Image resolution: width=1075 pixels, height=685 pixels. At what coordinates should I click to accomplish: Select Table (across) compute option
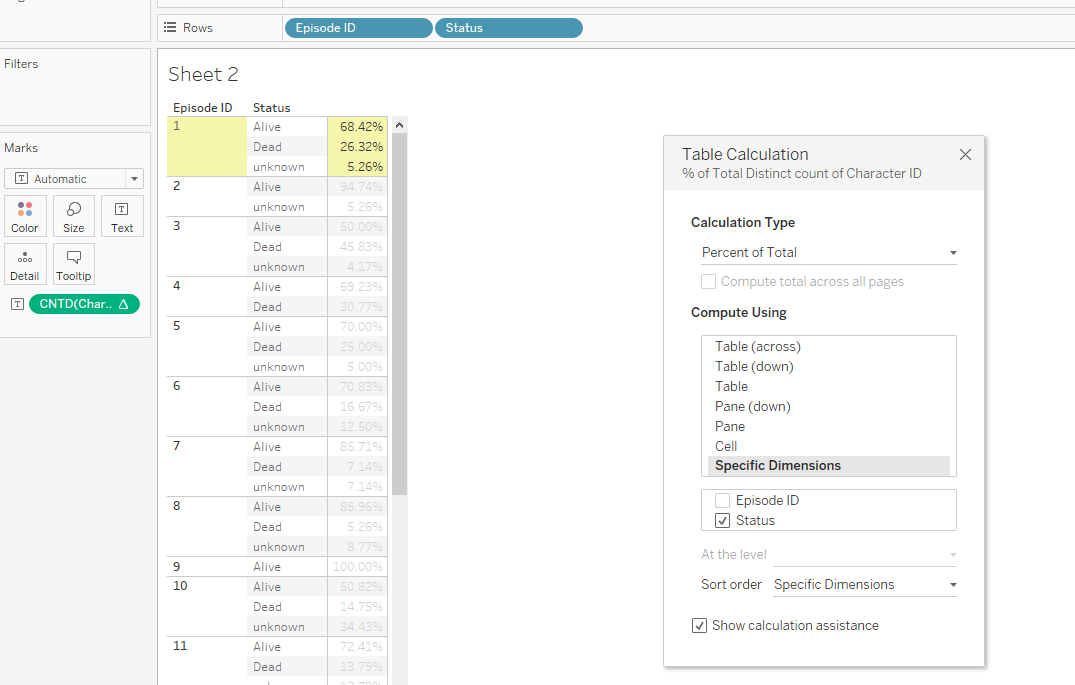757,346
